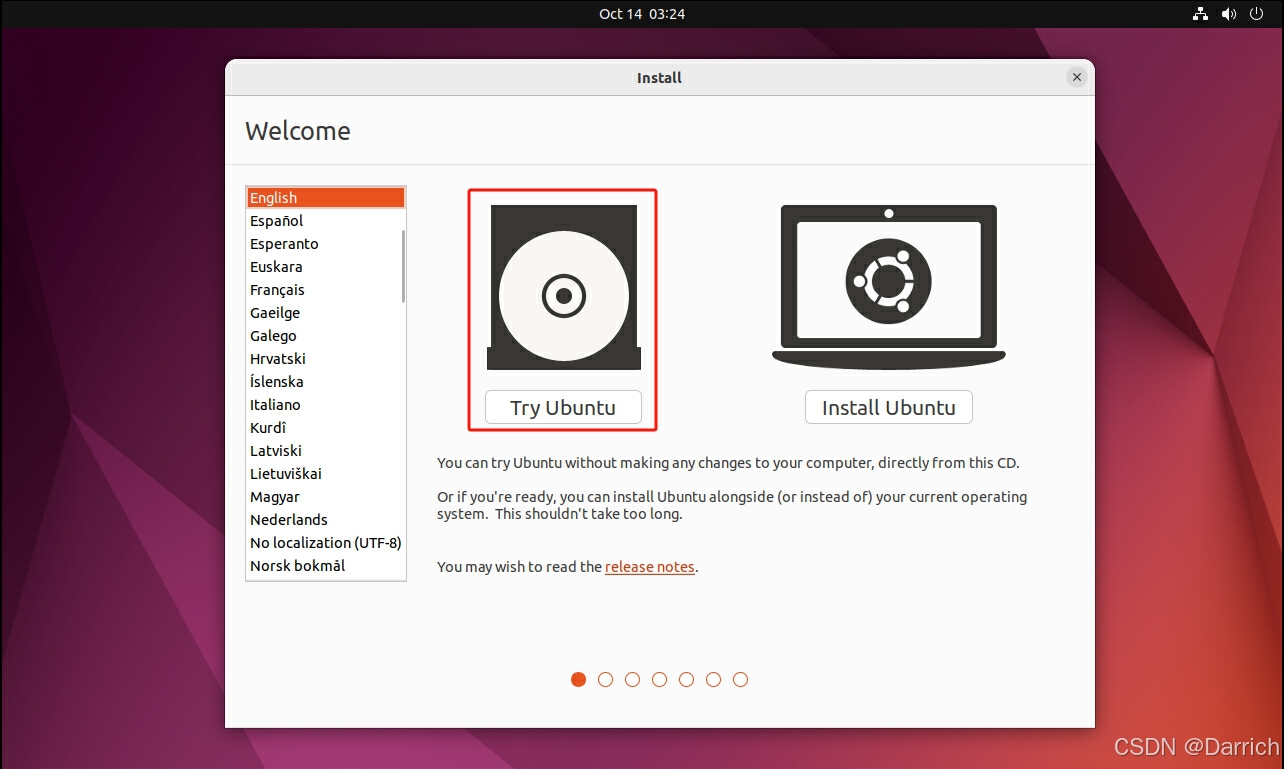
Task: Select Norsk bokmål in the language list
Action: (x=325, y=566)
